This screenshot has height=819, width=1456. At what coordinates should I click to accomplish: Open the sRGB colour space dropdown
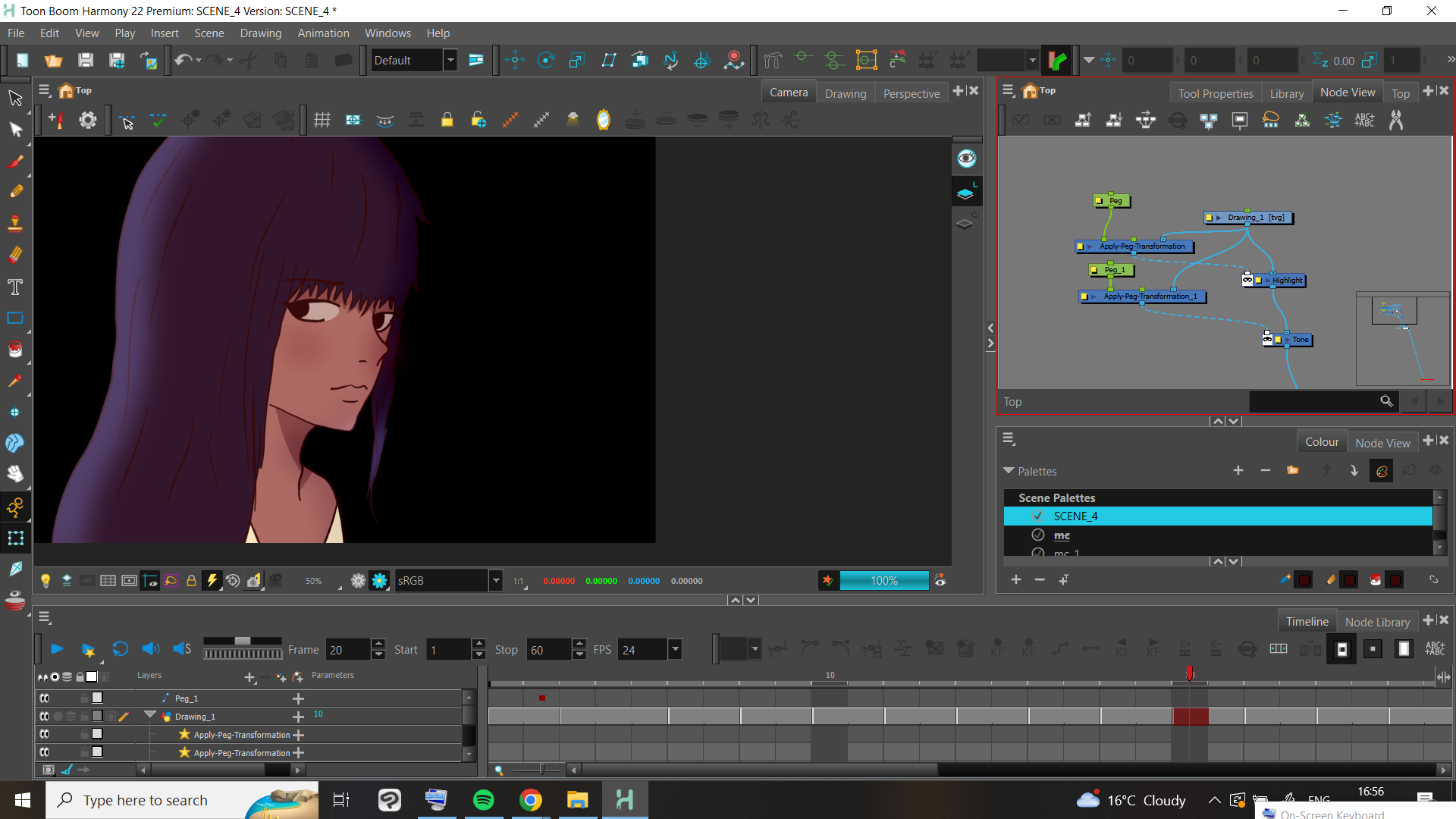click(x=496, y=581)
